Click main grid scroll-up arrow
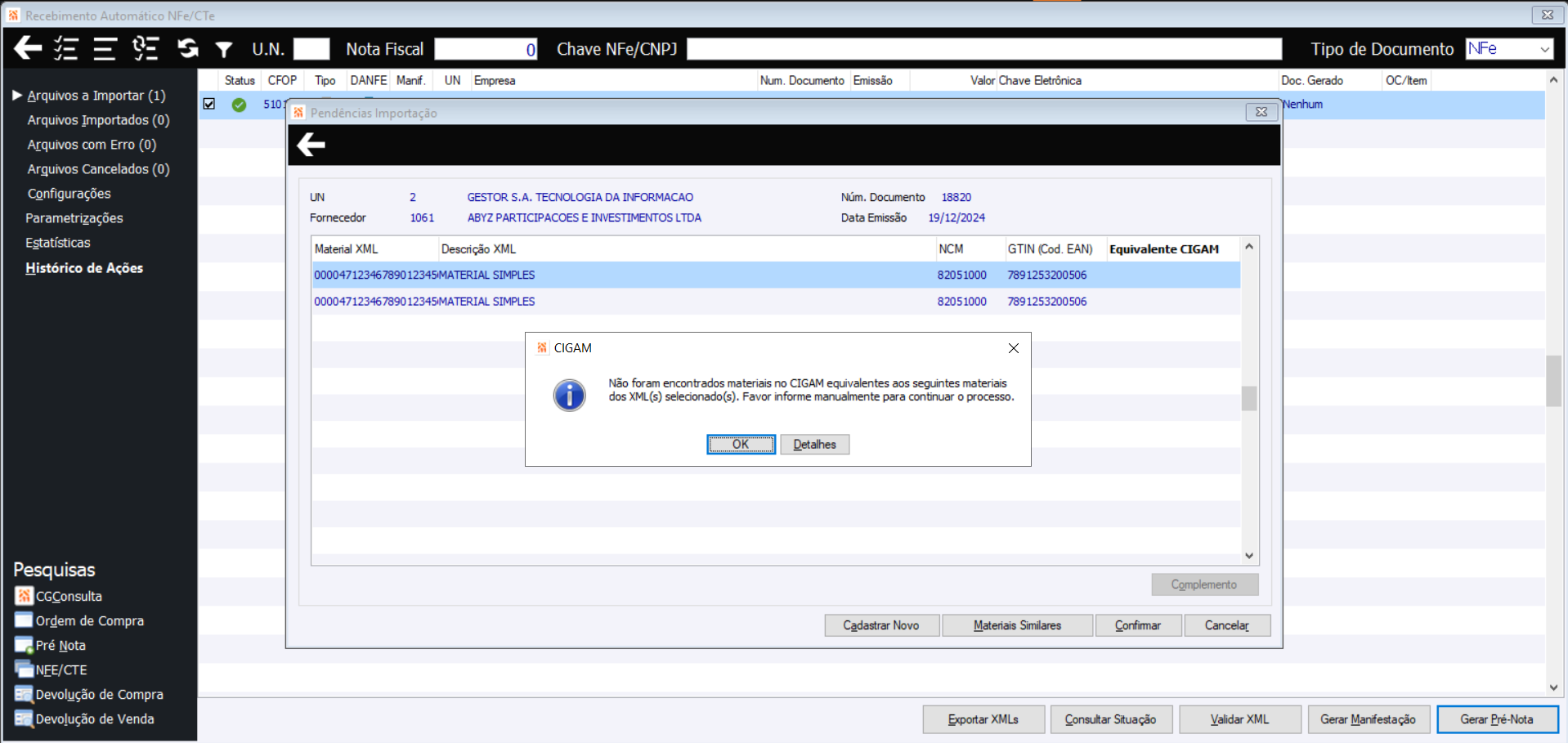 coord(1553,80)
